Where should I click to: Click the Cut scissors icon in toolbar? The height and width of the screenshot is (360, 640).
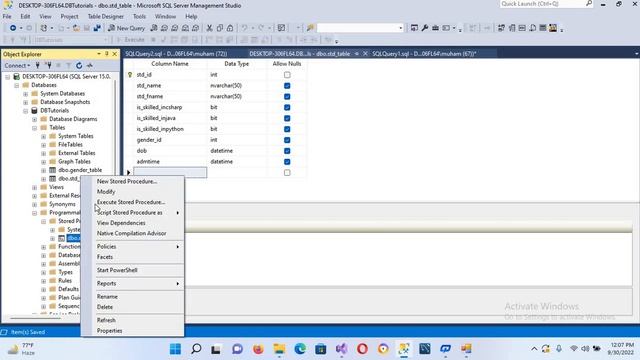(209, 28)
